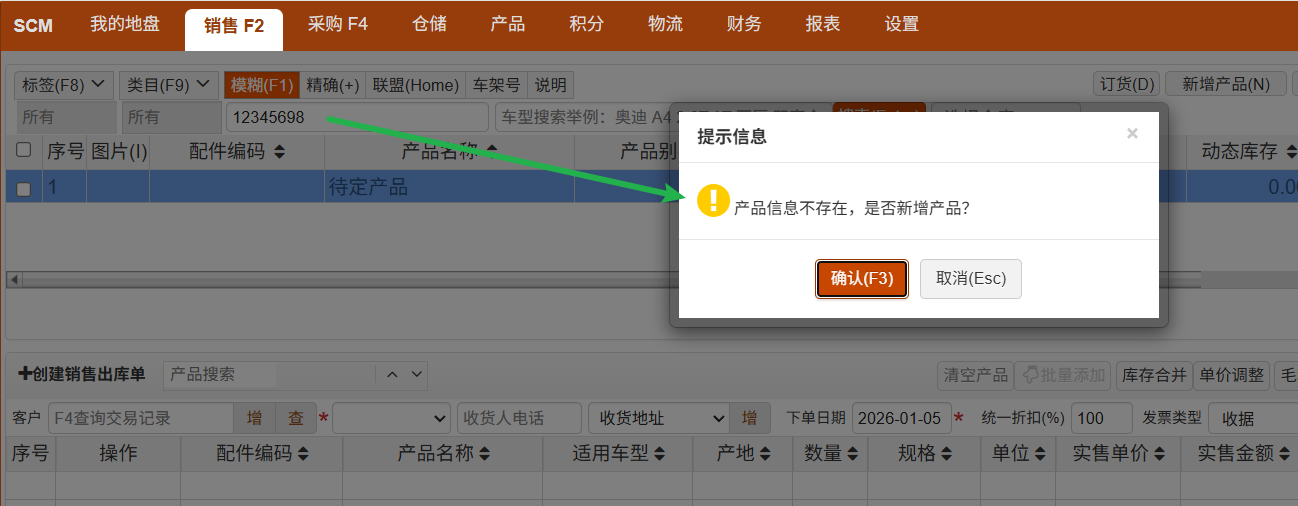
Task: Select the 模糊(F1) search mode toggle
Action: [x=262, y=85]
